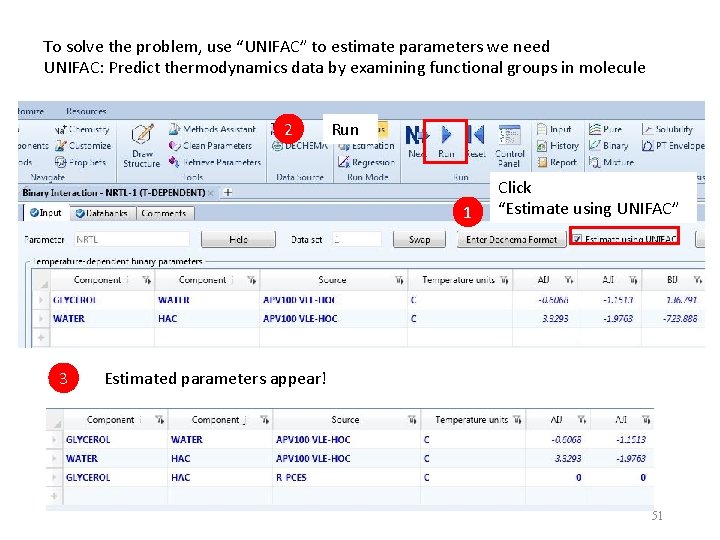
Task: Click the Component j header in the results table
Action: [219, 420]
